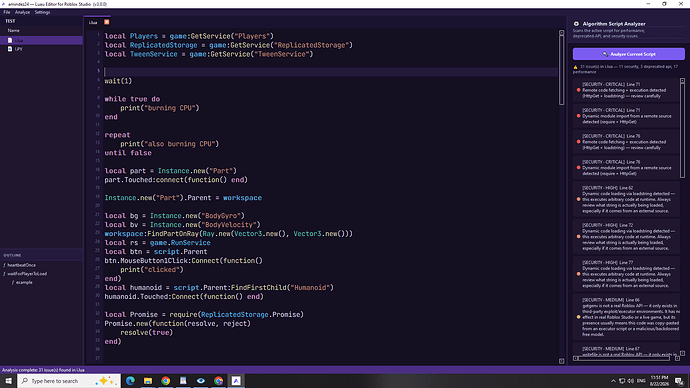Image resolution: width=690 pixels, height=388 pixels.
Task: Click editor scroll-up arrow
Action: coord(561,33)
